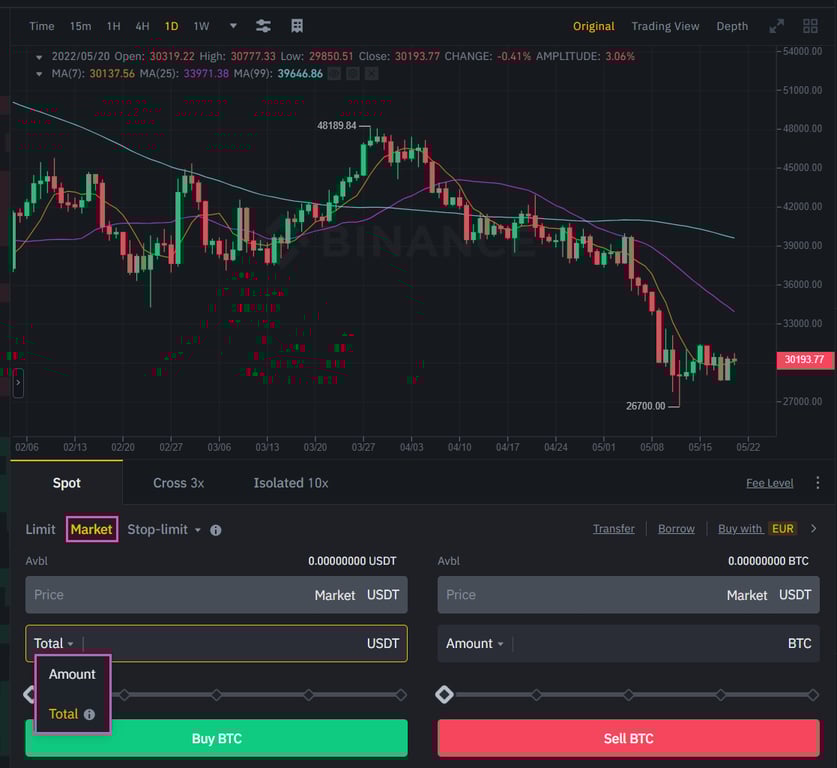Viewport: 837px width, 768px height.
Task: Expand chart fullscreen with diagonal arrows icon
Action: coord(777,26)
